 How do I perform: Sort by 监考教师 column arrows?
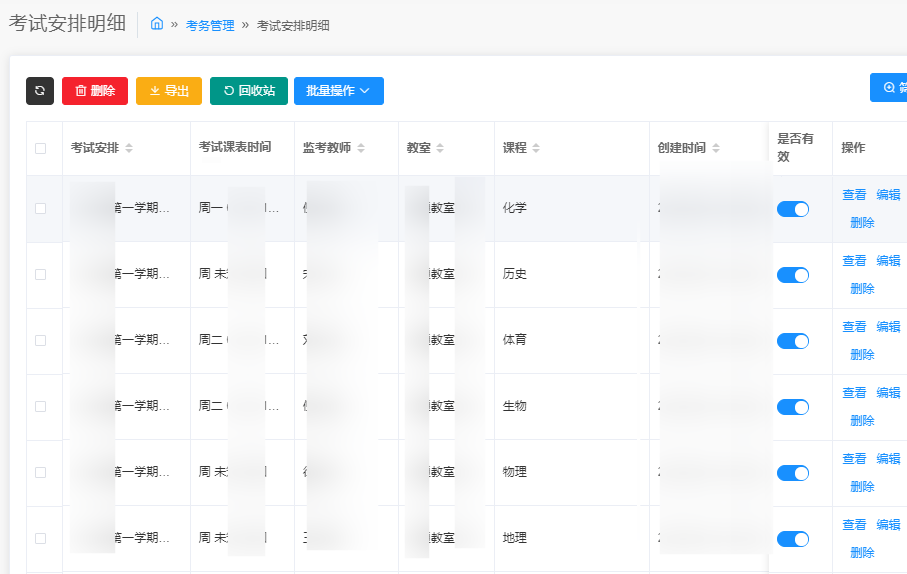tap(361, 148)
